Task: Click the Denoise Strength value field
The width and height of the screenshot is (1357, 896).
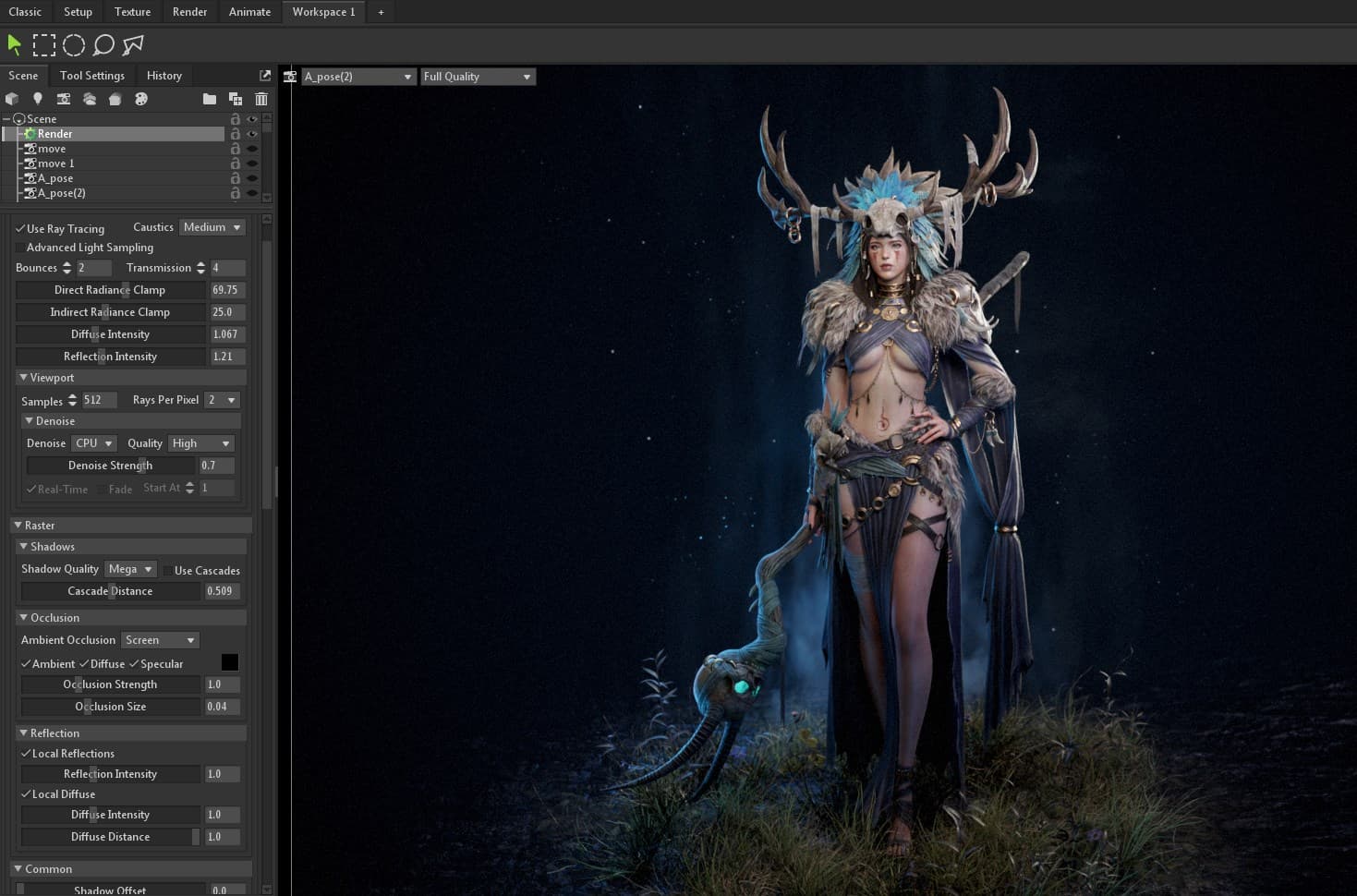Action: (x=216, y=466)
